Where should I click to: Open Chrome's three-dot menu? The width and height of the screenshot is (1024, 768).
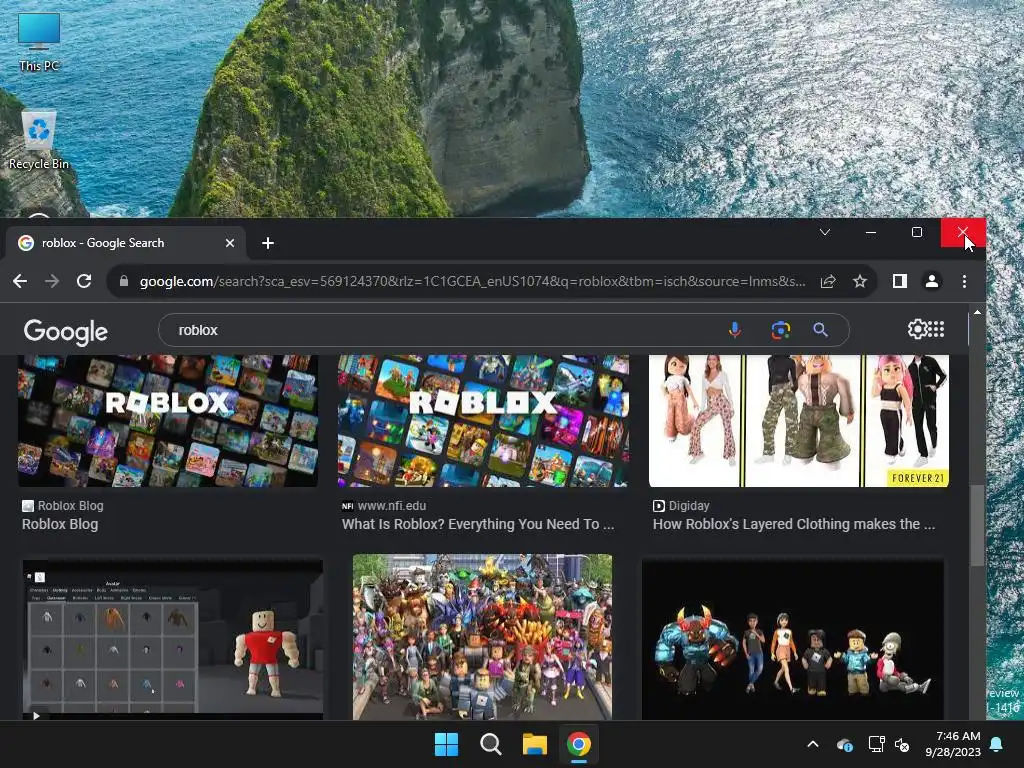965,281
